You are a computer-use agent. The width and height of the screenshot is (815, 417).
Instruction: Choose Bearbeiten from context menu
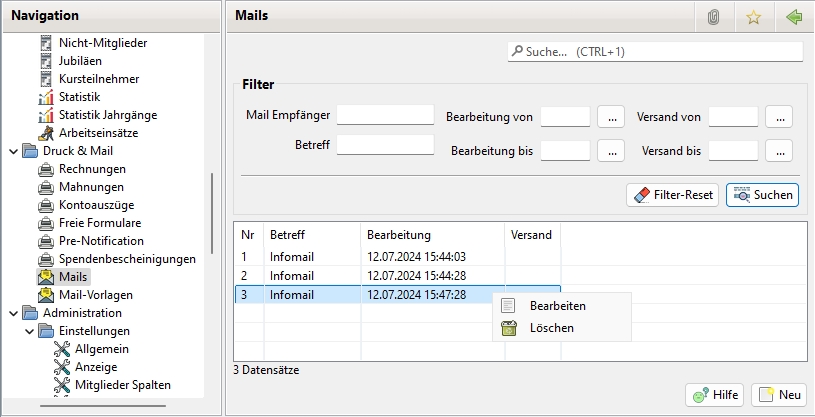coord(557,306)
